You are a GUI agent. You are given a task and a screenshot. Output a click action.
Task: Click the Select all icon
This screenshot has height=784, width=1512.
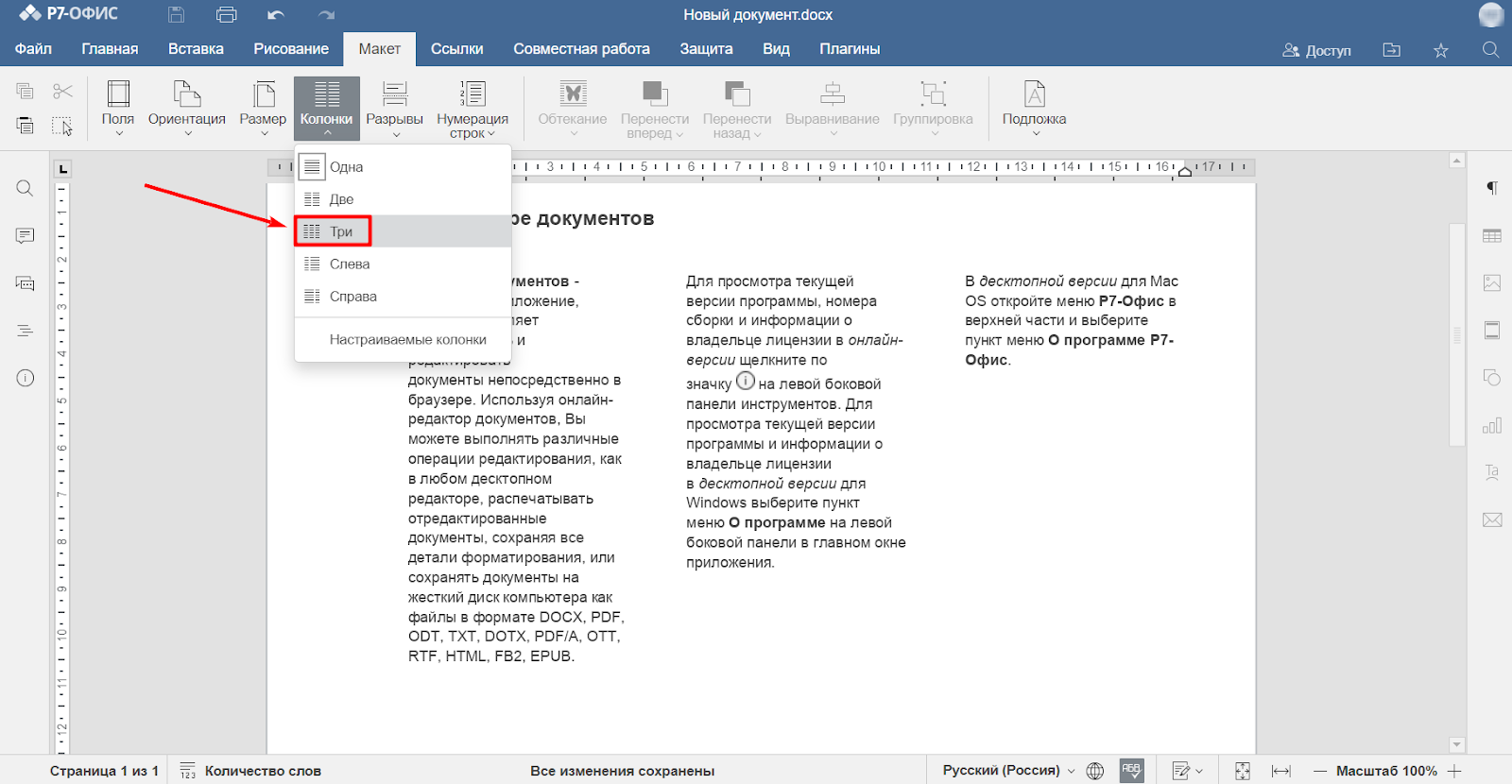pyautogui.click(x=62, y=125)
